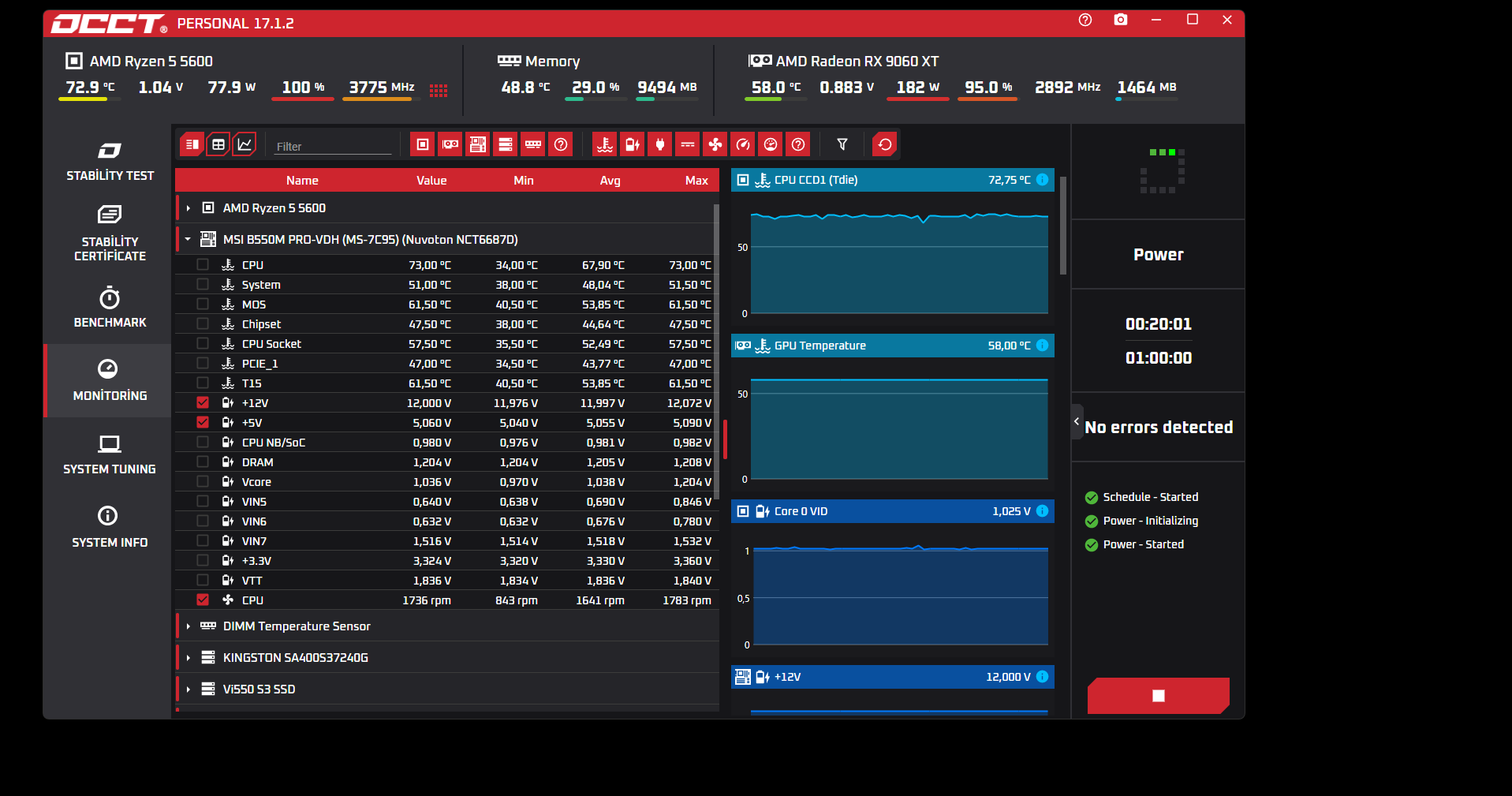Sort the table by Avg column
The image size is (1512, 796).
pos(610,181)
